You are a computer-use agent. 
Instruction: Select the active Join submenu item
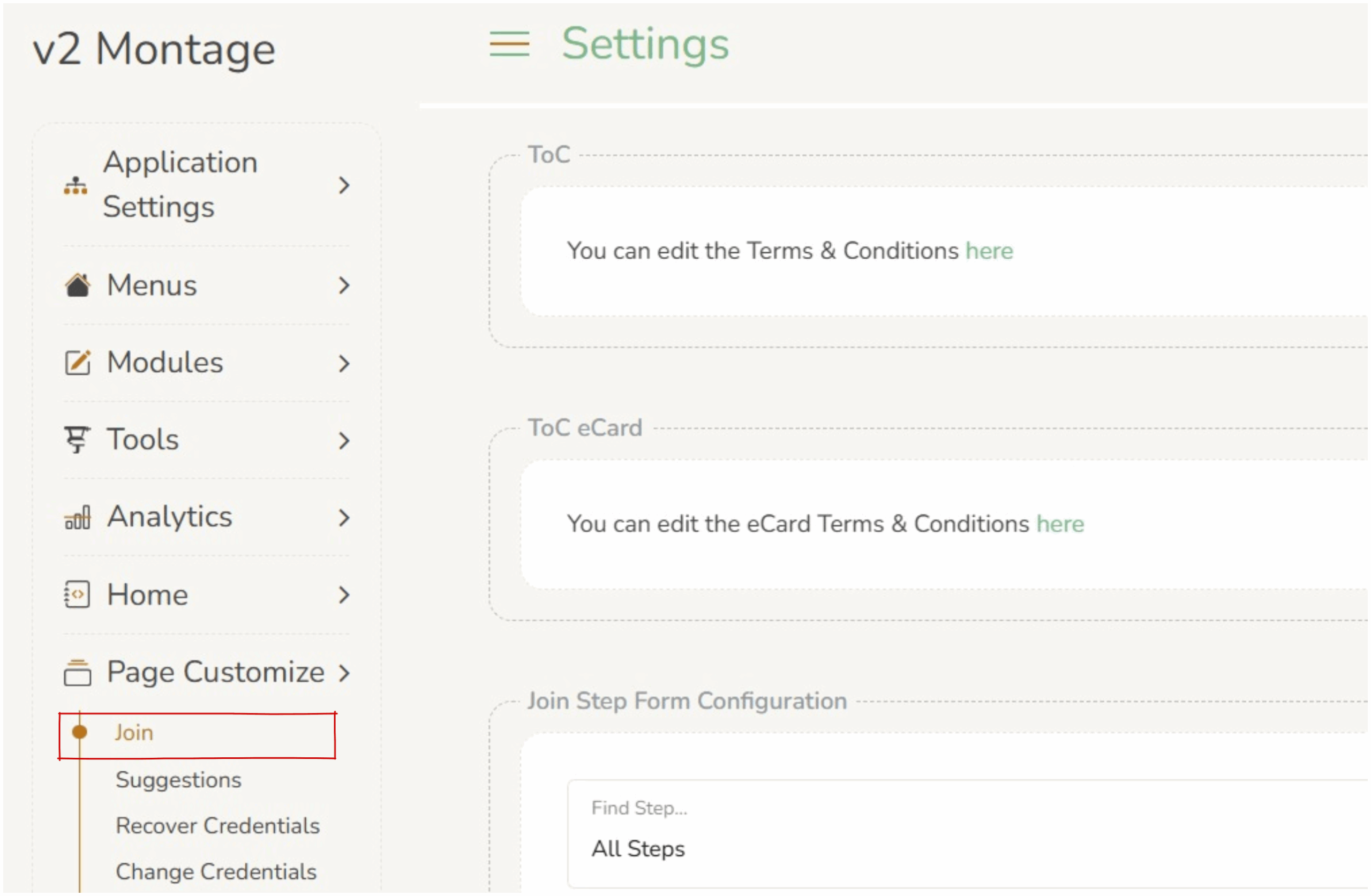(x=134, y=733)
